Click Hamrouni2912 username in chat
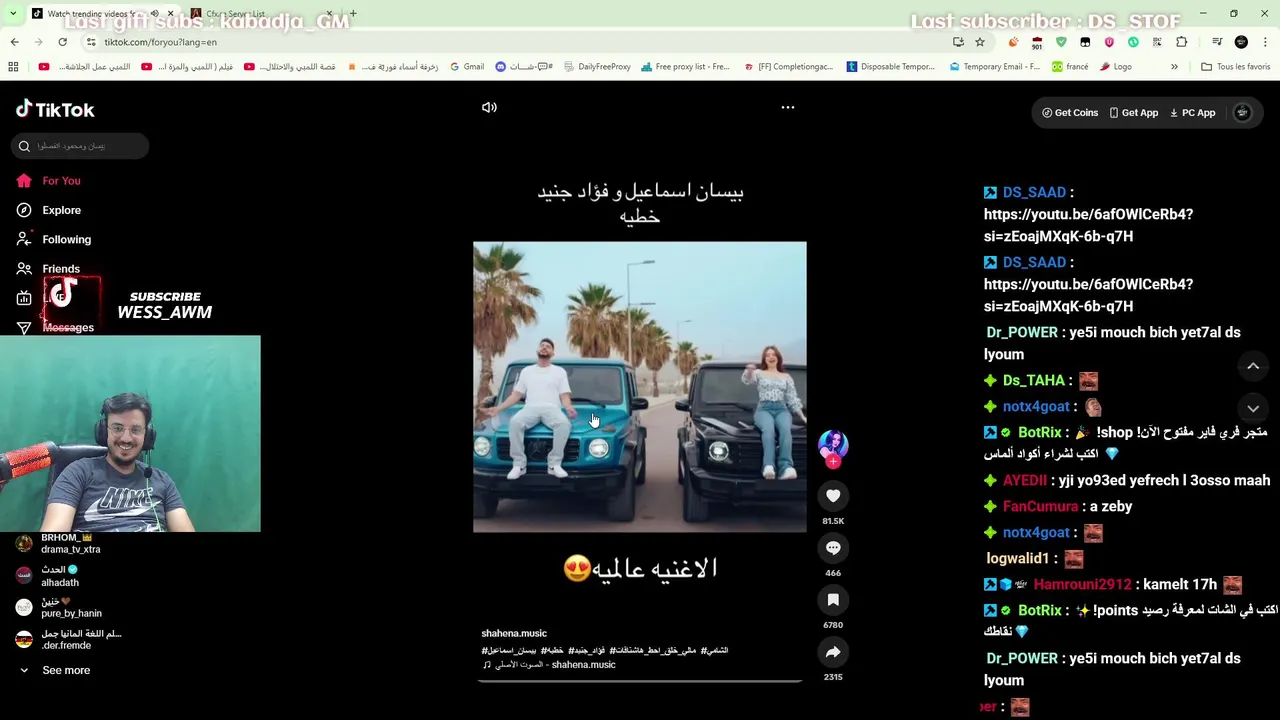 [1082, 584]
